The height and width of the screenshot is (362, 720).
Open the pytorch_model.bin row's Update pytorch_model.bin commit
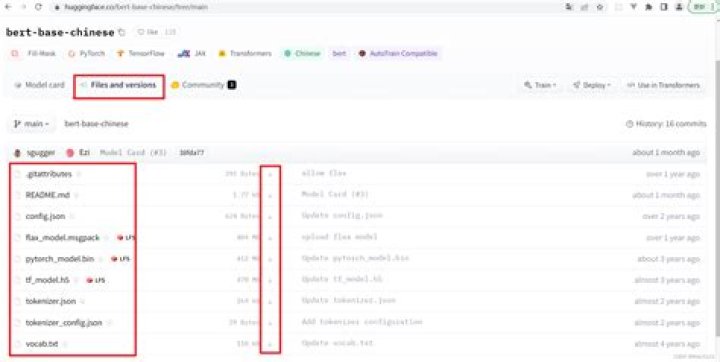coord(355,258)
